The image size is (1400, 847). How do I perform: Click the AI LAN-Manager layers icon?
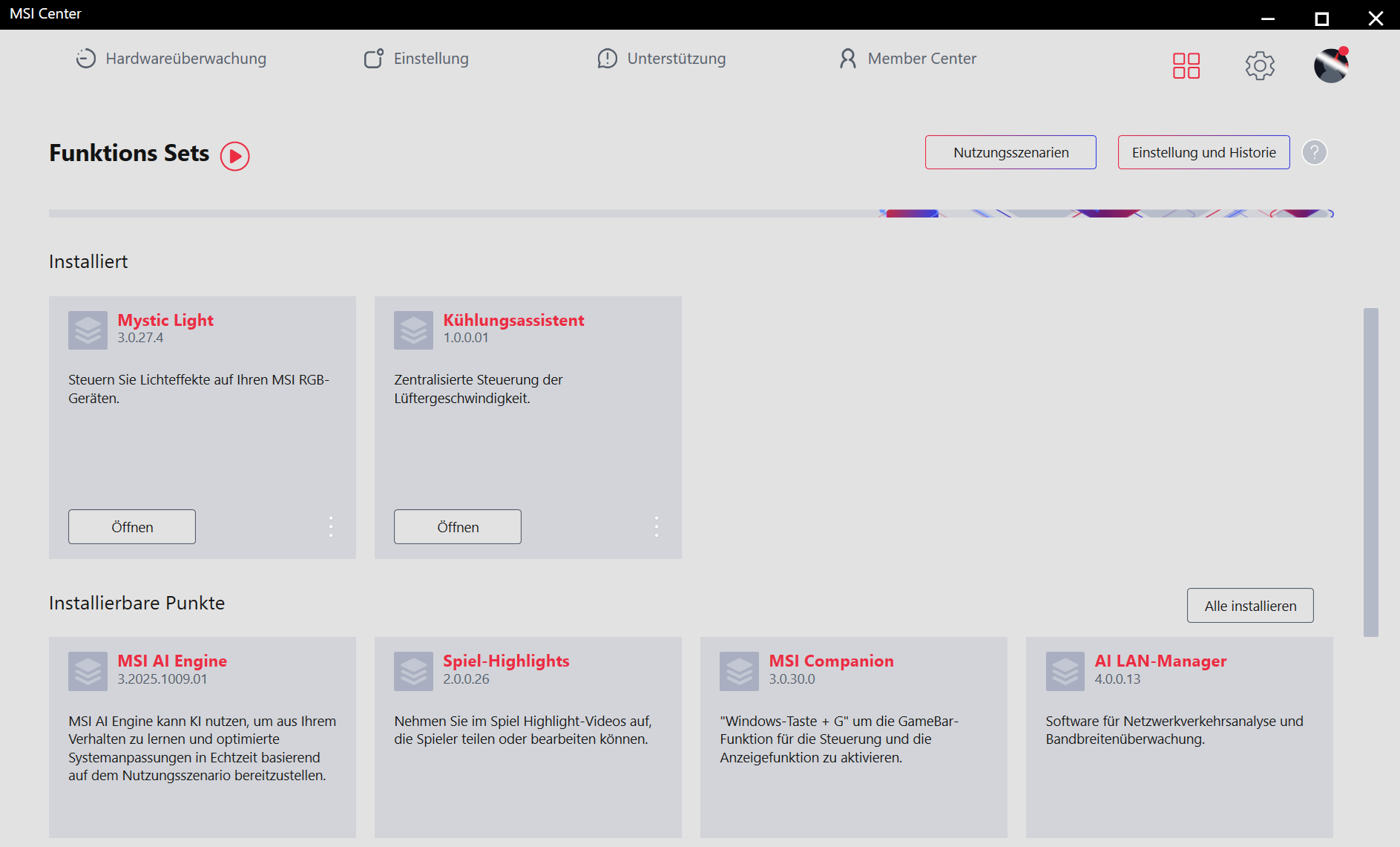click(1065, 672)
